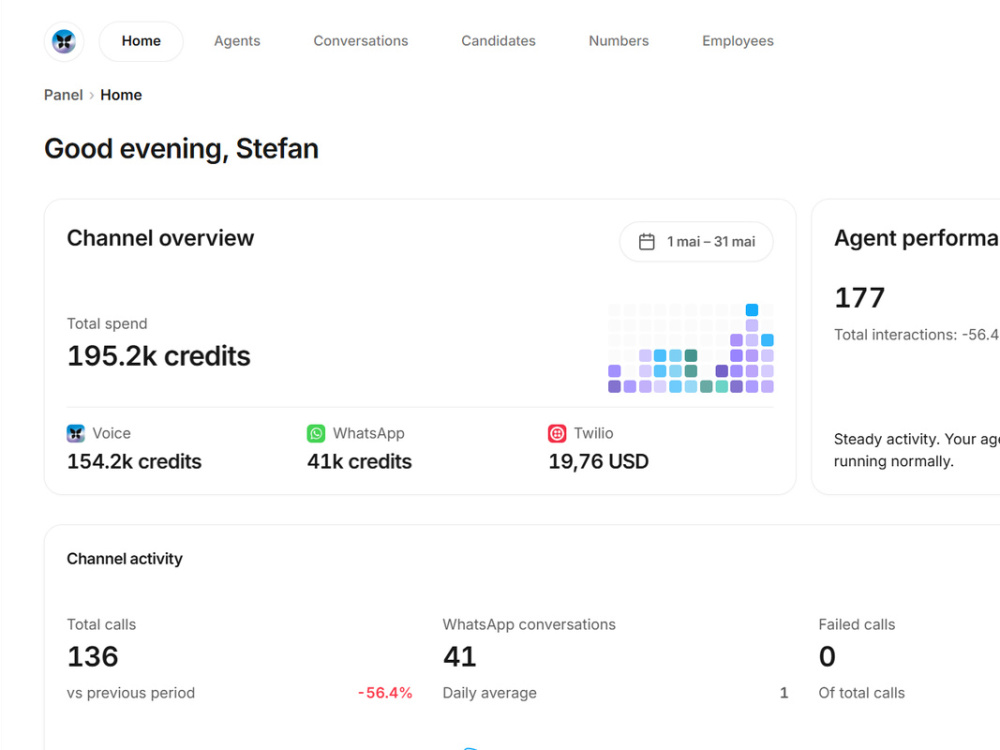This screenshot has width=1000, height=750.
Task: Click the Channel activity heading
Action: tap(124, 559)
